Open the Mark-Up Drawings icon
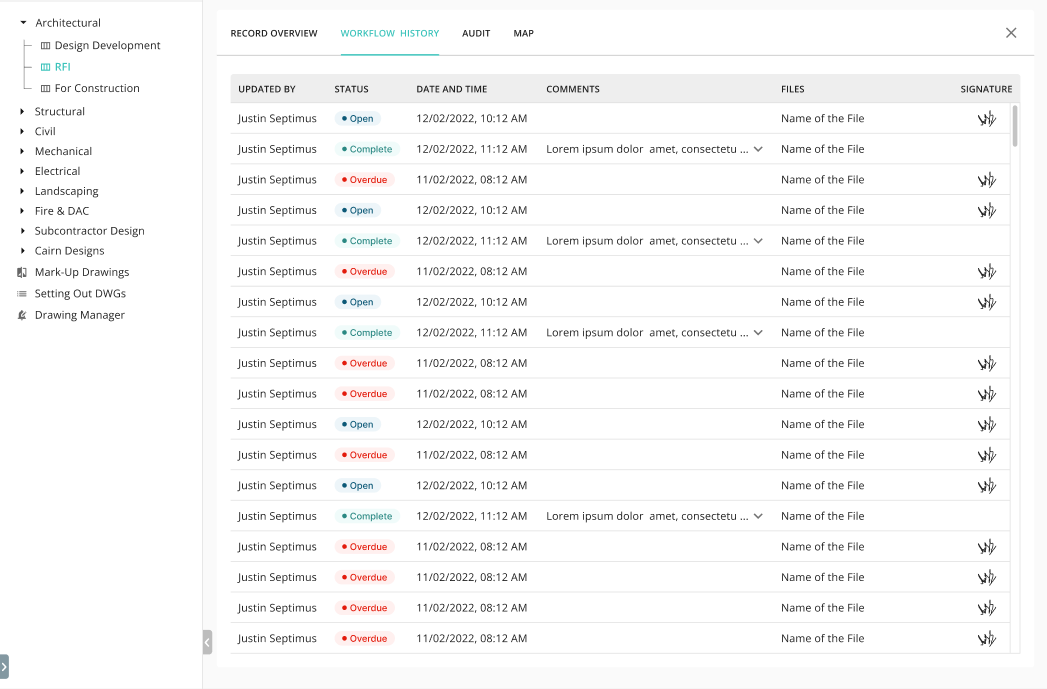Screen dimensions: 1047x689 click(22, 272)
